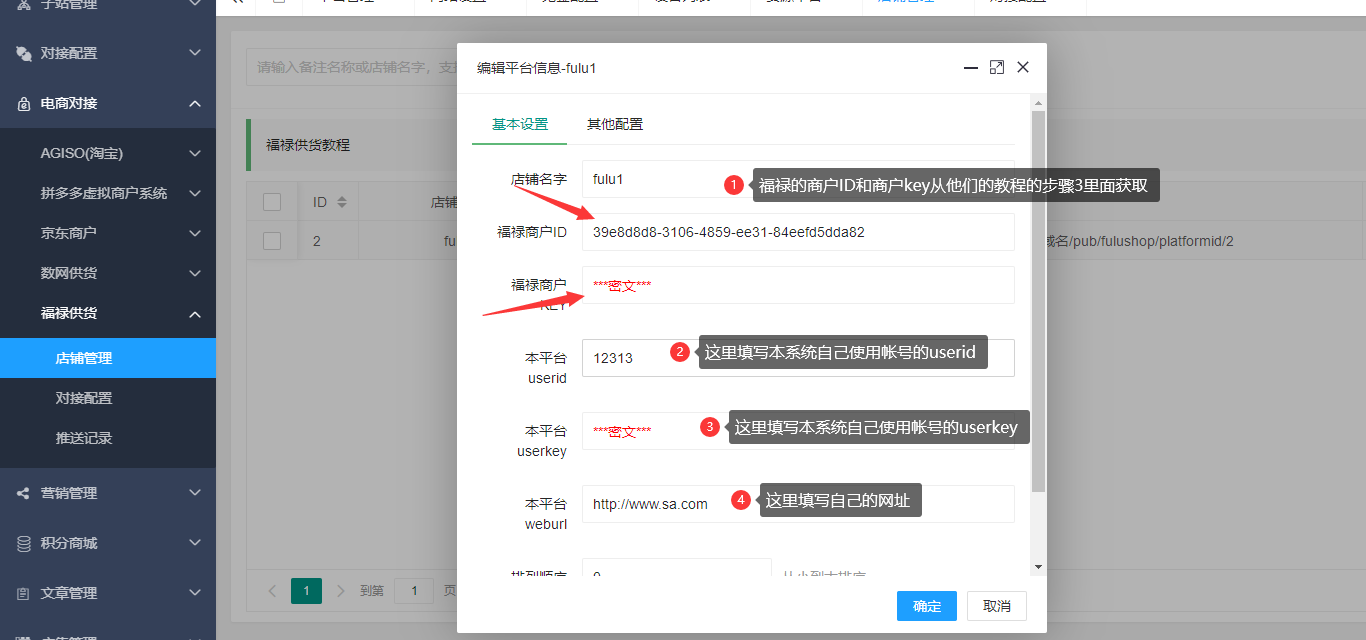Click next page arrow
The image size is (1366, 640).
(x=341, y=591)
